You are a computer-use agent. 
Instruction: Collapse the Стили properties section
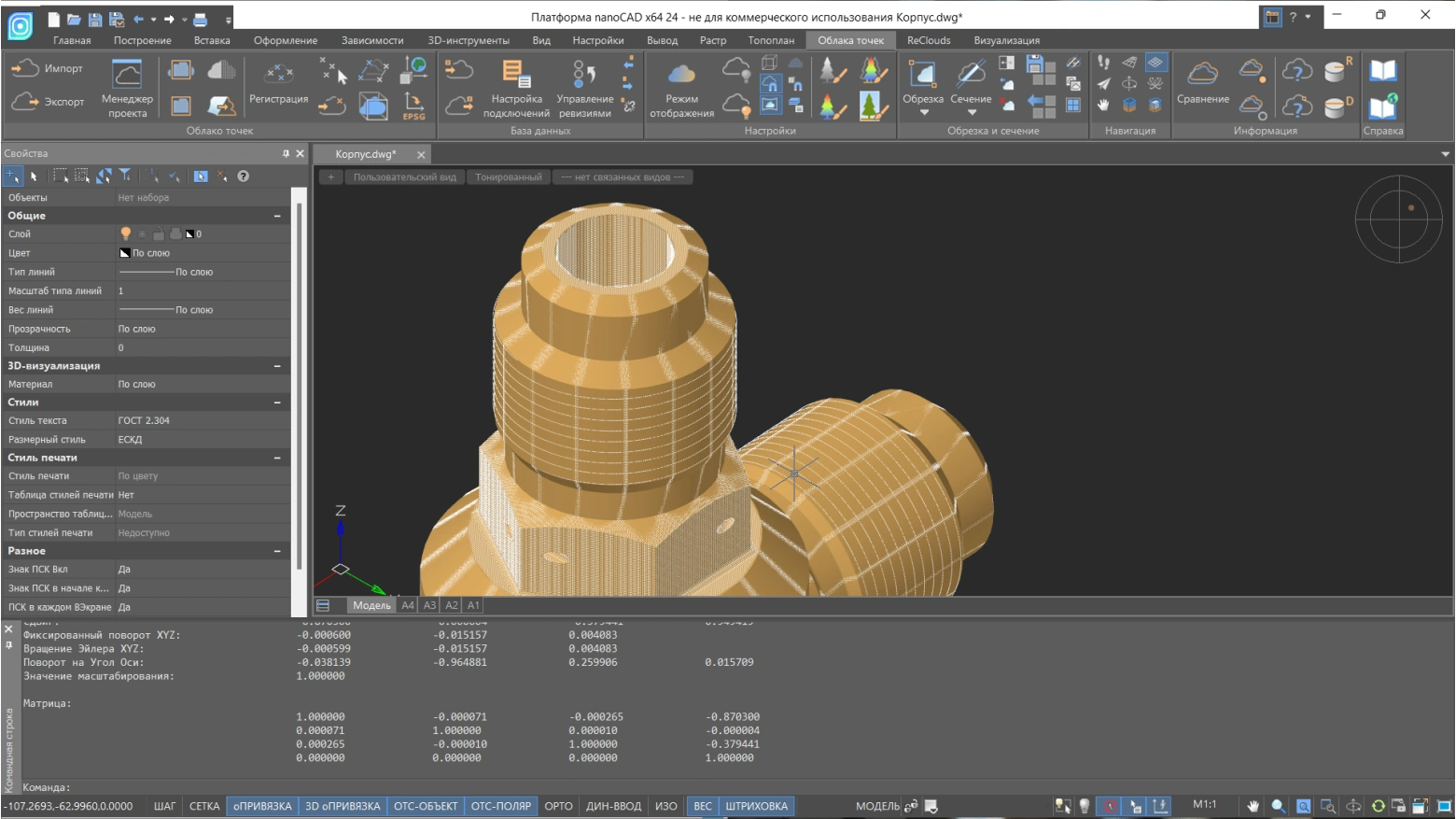277,402
